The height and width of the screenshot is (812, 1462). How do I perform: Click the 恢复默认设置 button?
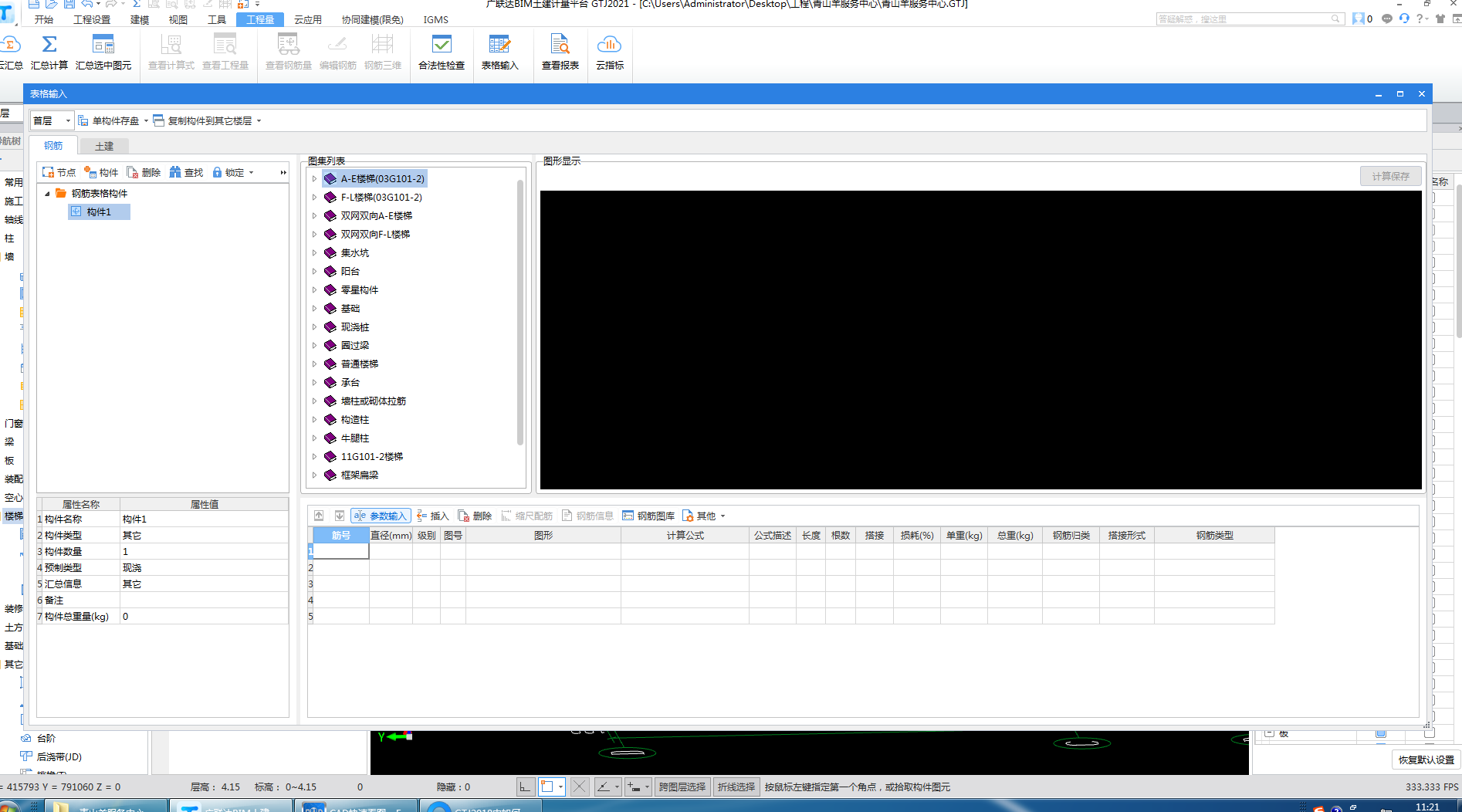[1426, 760]
